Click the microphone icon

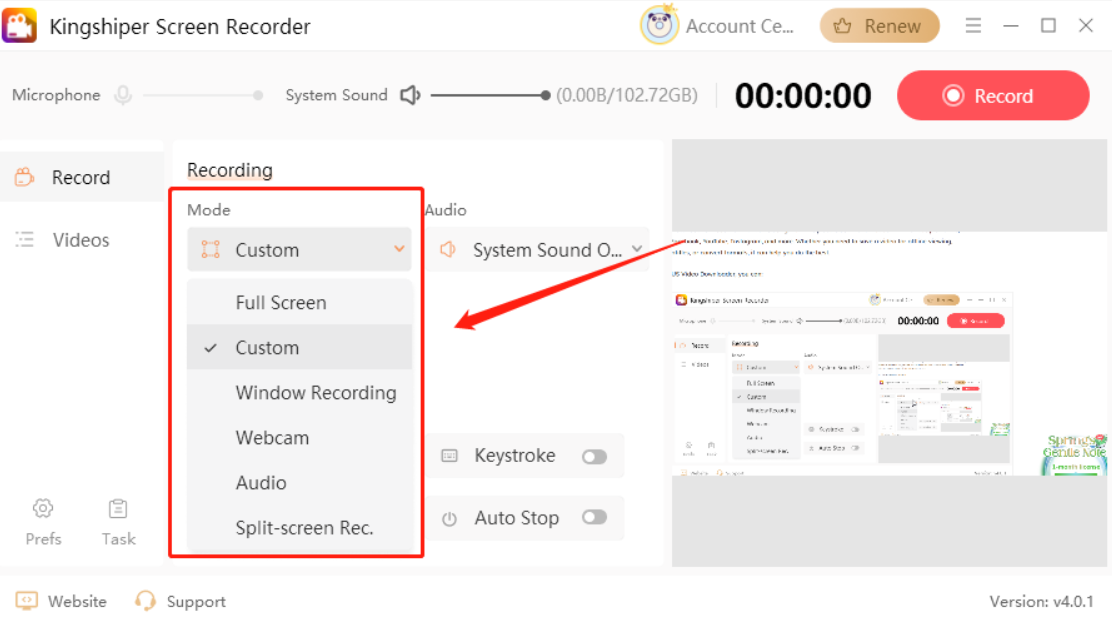point(123,96)
